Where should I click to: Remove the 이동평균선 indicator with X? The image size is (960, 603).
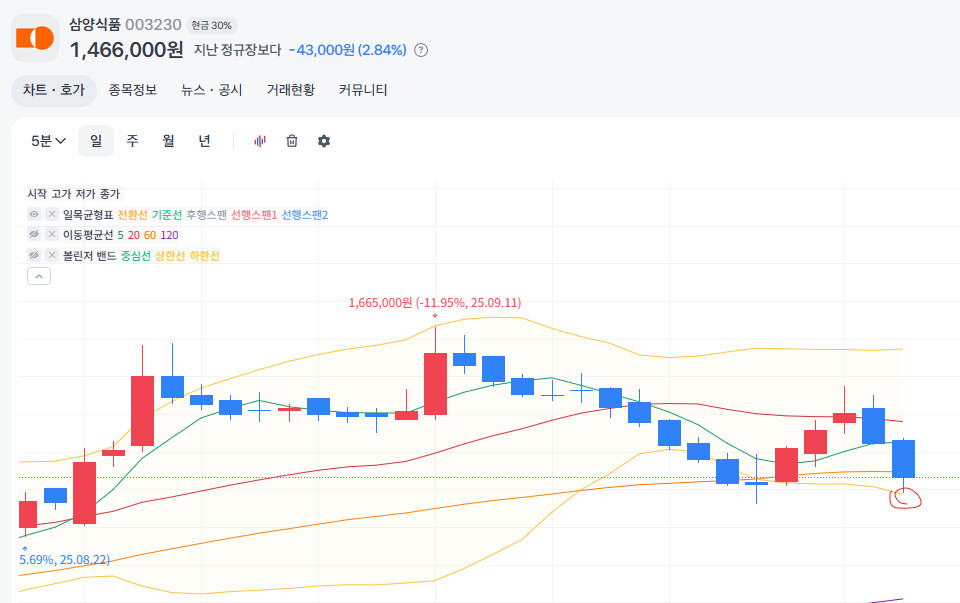[x=51, y=235]
